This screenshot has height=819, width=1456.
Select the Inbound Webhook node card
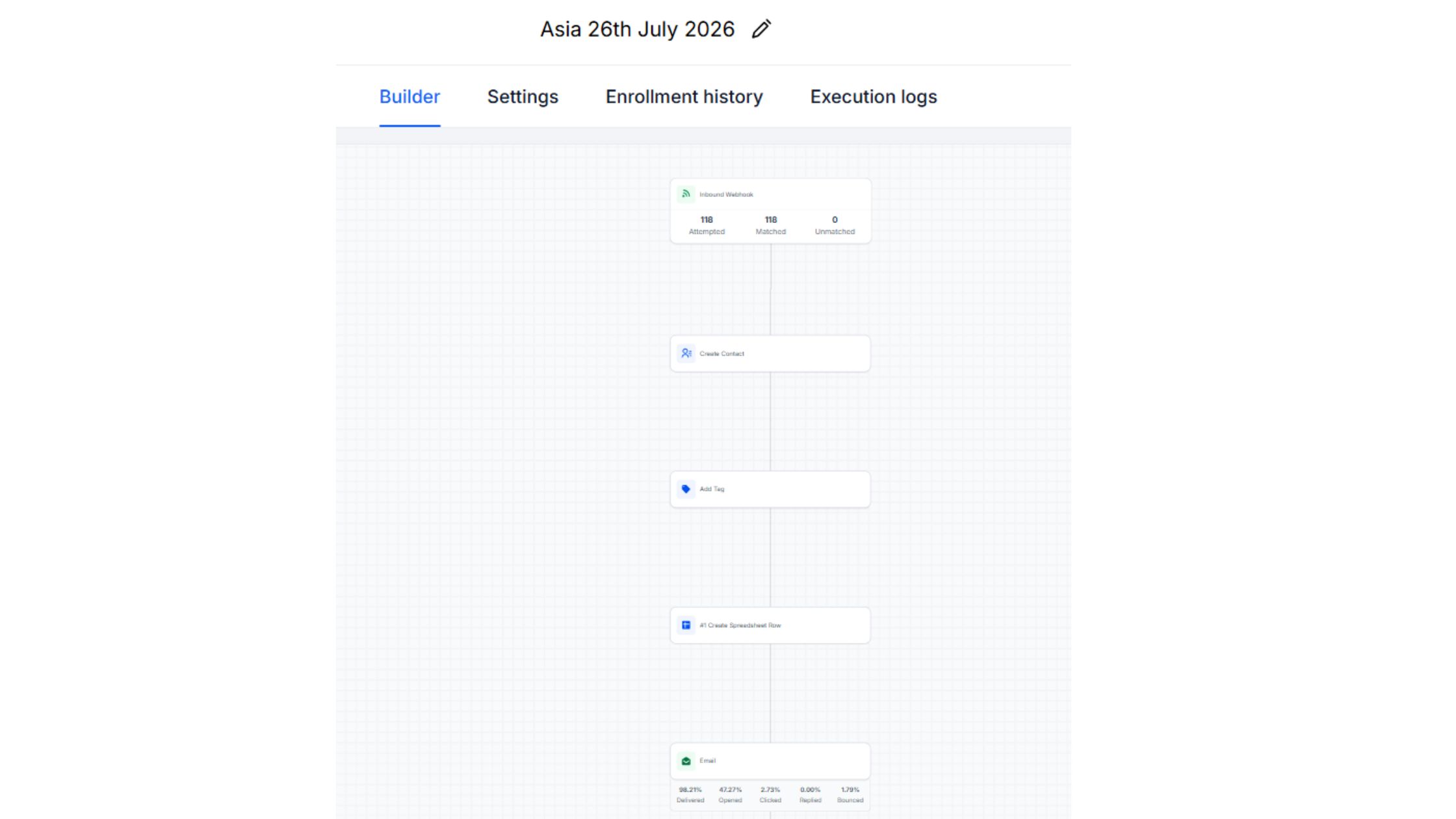point(770,211)
